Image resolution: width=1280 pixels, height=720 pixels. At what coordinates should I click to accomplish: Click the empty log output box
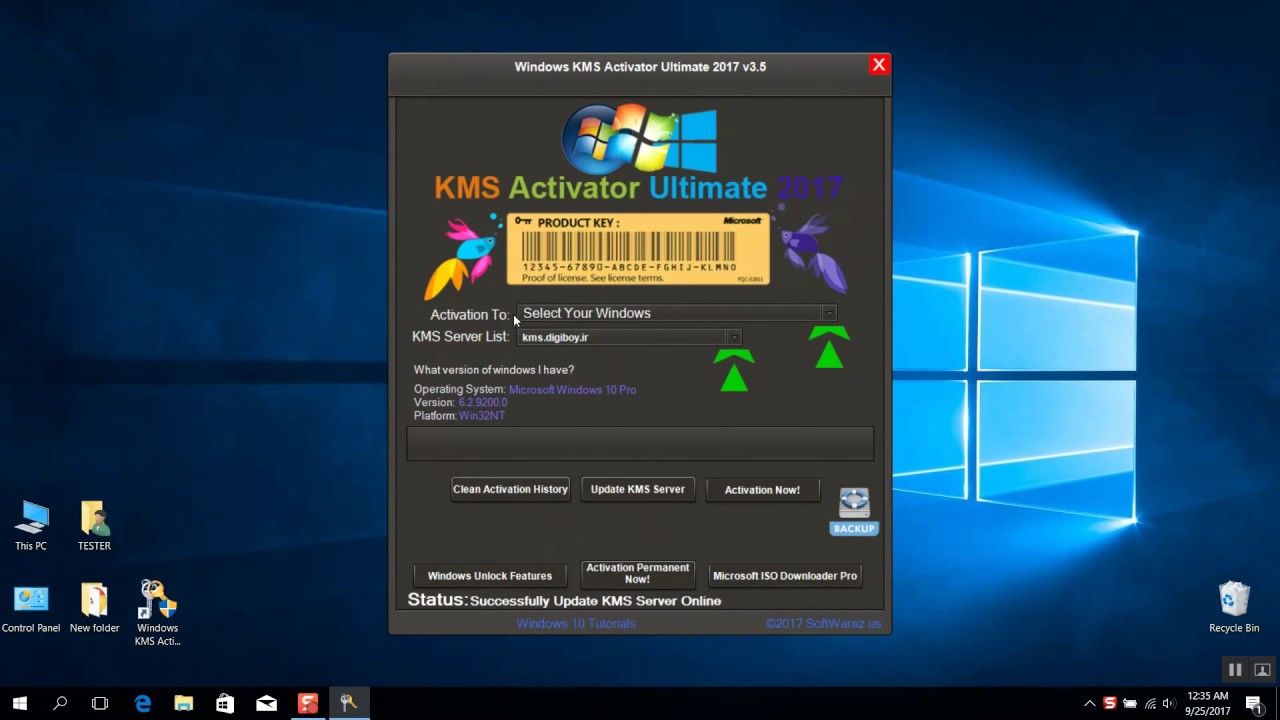(640, 443)
